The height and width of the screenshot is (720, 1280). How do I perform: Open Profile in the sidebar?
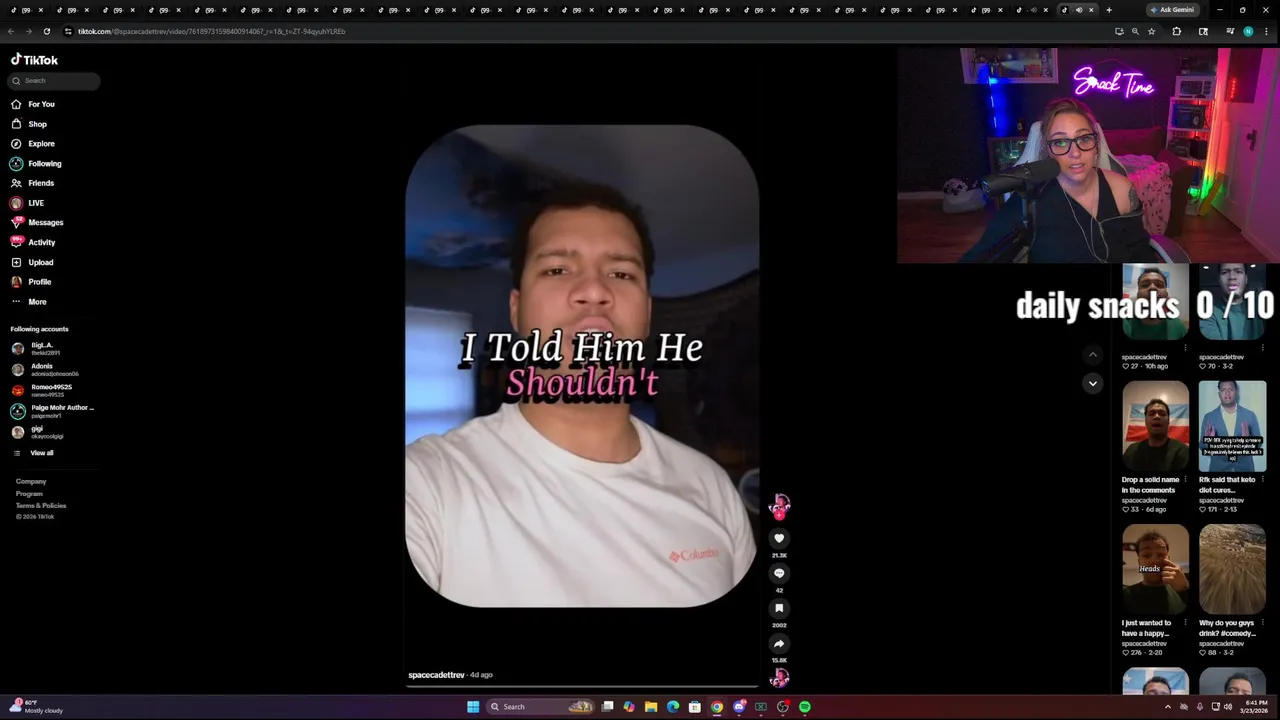pos(31,282)
